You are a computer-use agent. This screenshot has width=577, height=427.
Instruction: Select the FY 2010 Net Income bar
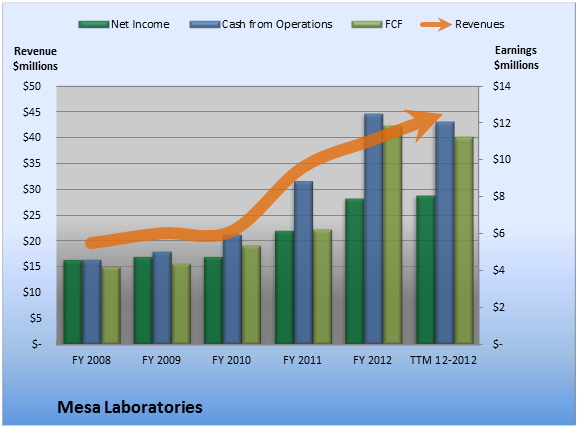coord(213,301)
